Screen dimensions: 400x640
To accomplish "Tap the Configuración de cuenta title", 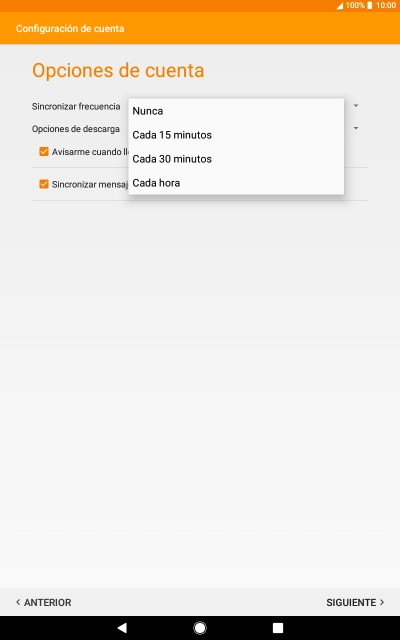I will [70, 29].
